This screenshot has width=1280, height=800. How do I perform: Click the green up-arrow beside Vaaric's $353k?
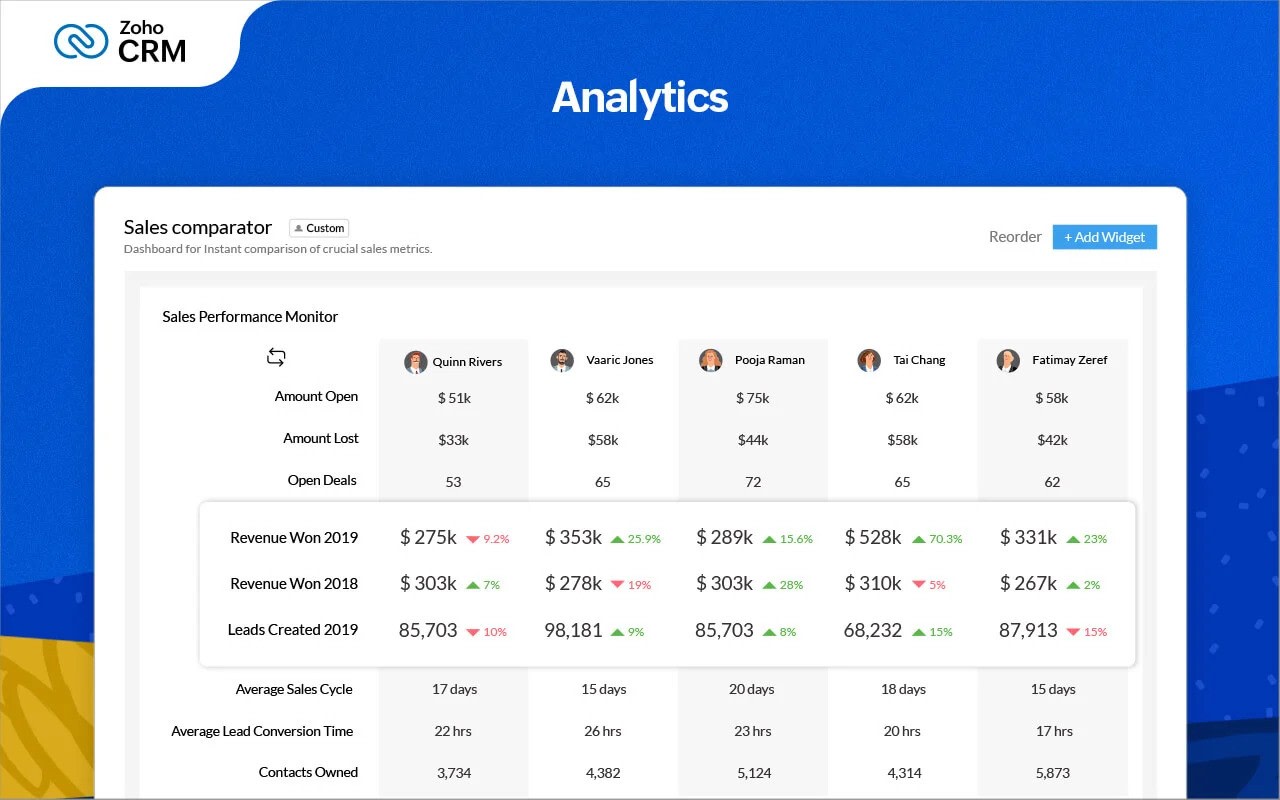click(617, 538)
